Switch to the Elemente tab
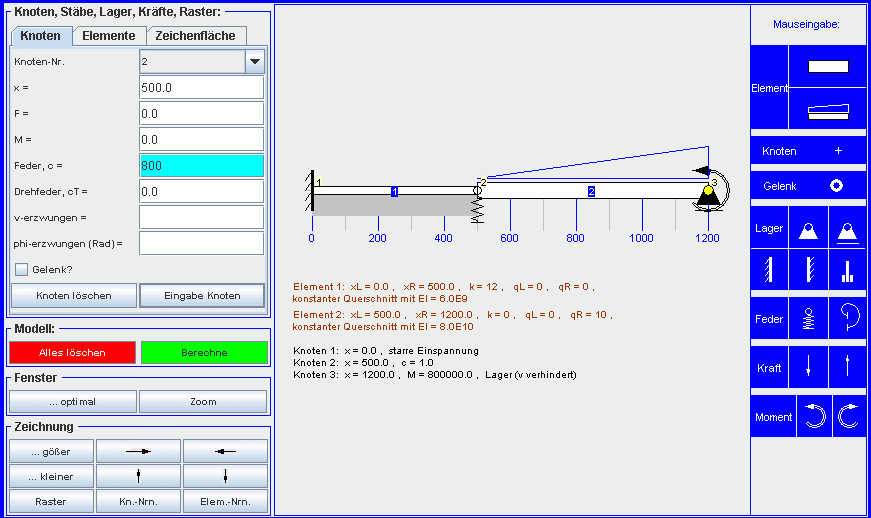Image resolution: width=871 pixels, height=518 pixels. click(x=109, y=36)
